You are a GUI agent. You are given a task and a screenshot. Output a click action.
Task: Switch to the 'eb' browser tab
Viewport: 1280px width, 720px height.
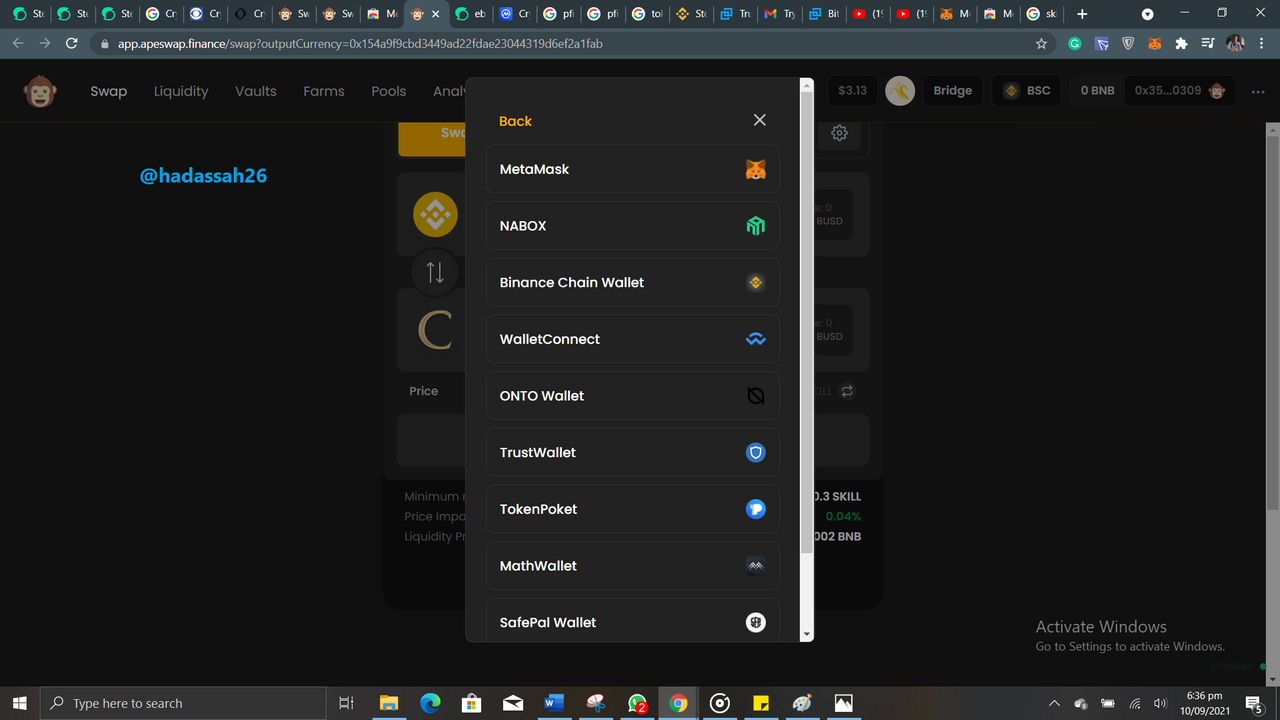pyautogui.click(x=470, y=14)
